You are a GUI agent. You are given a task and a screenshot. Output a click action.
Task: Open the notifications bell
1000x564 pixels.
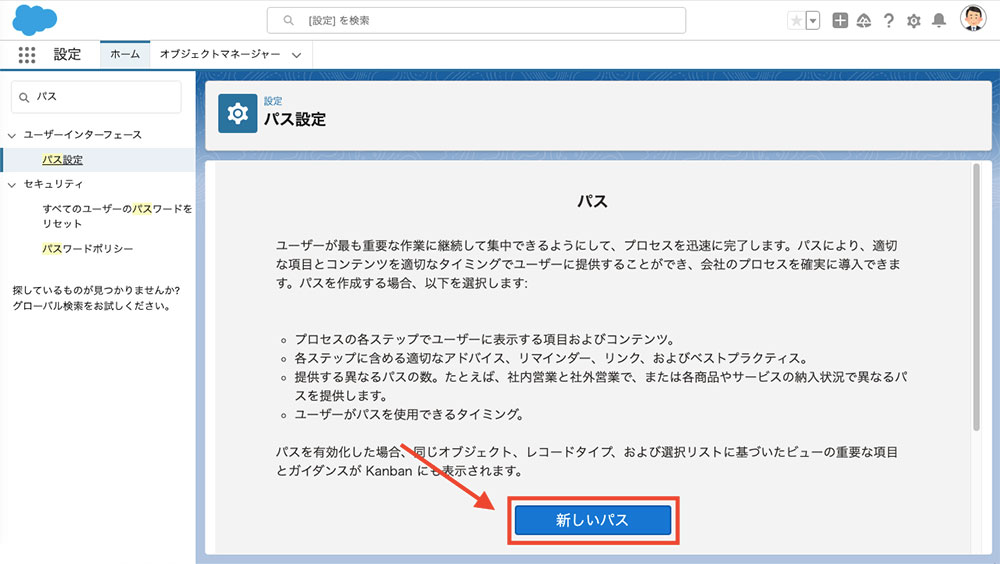(x=938, y=21)
